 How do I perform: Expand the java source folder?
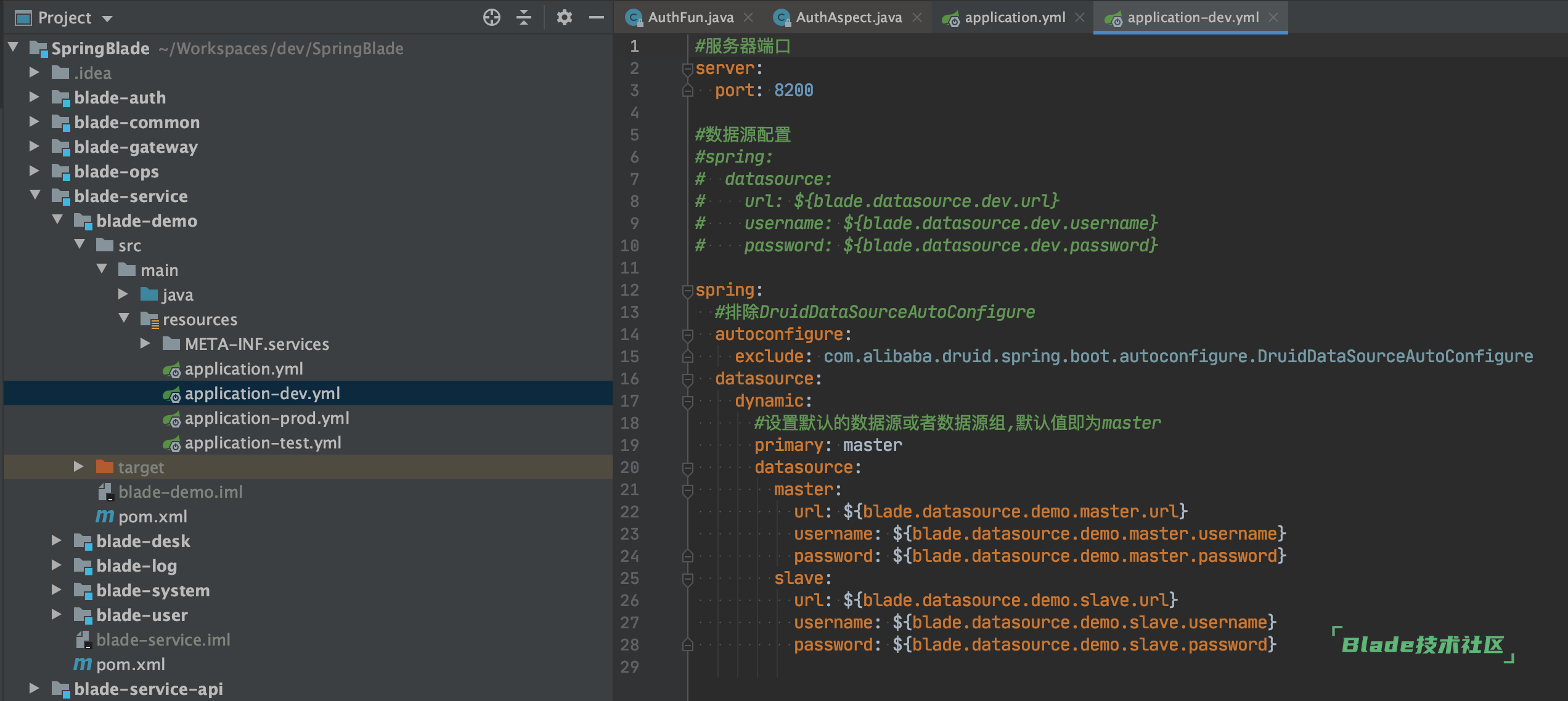pyautogui.click(x=123, y=294)
